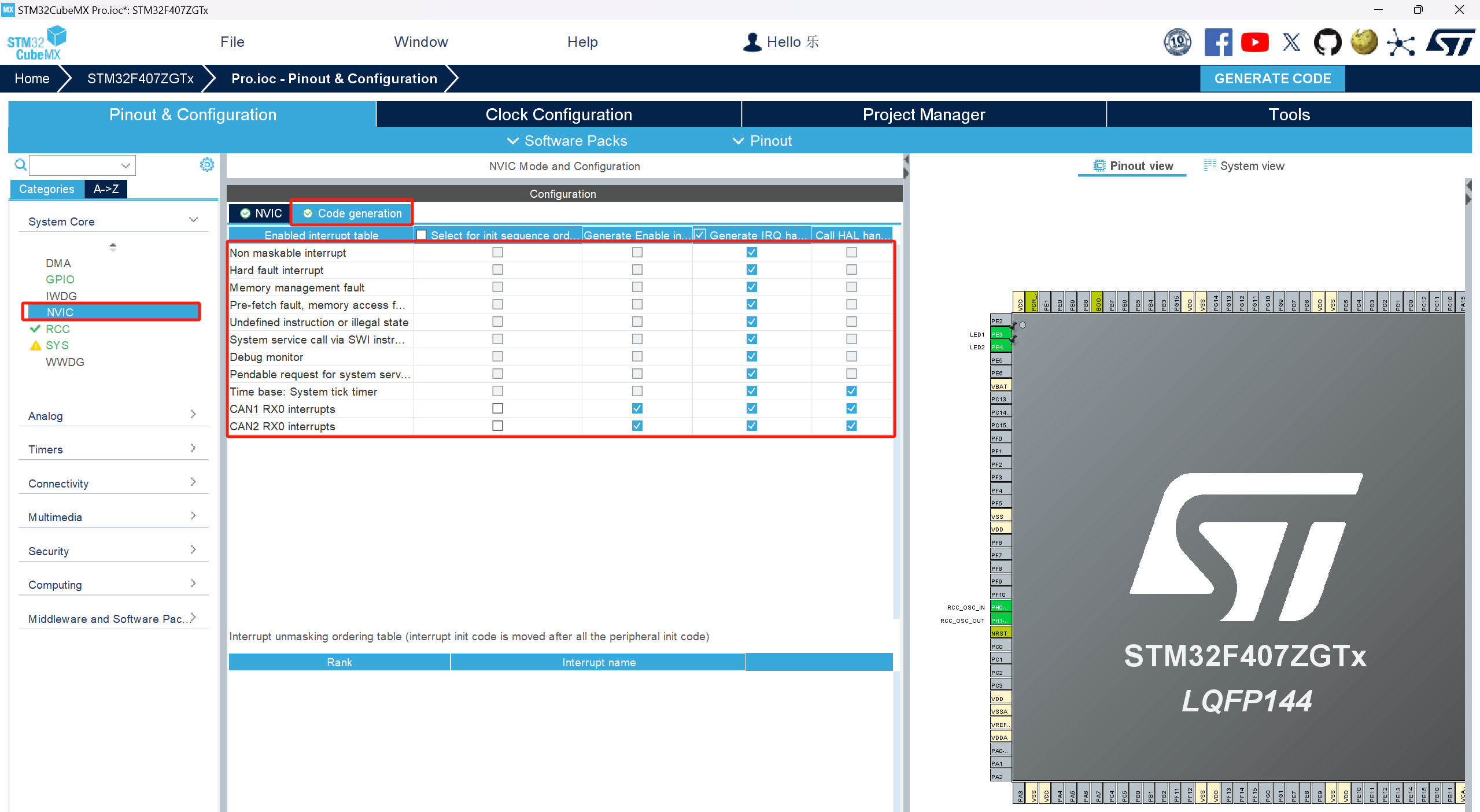Uncheck Generate Enable for CAN2 RX0 interrupts
The image size is (1480, 812).
click(x=637, y=426)
